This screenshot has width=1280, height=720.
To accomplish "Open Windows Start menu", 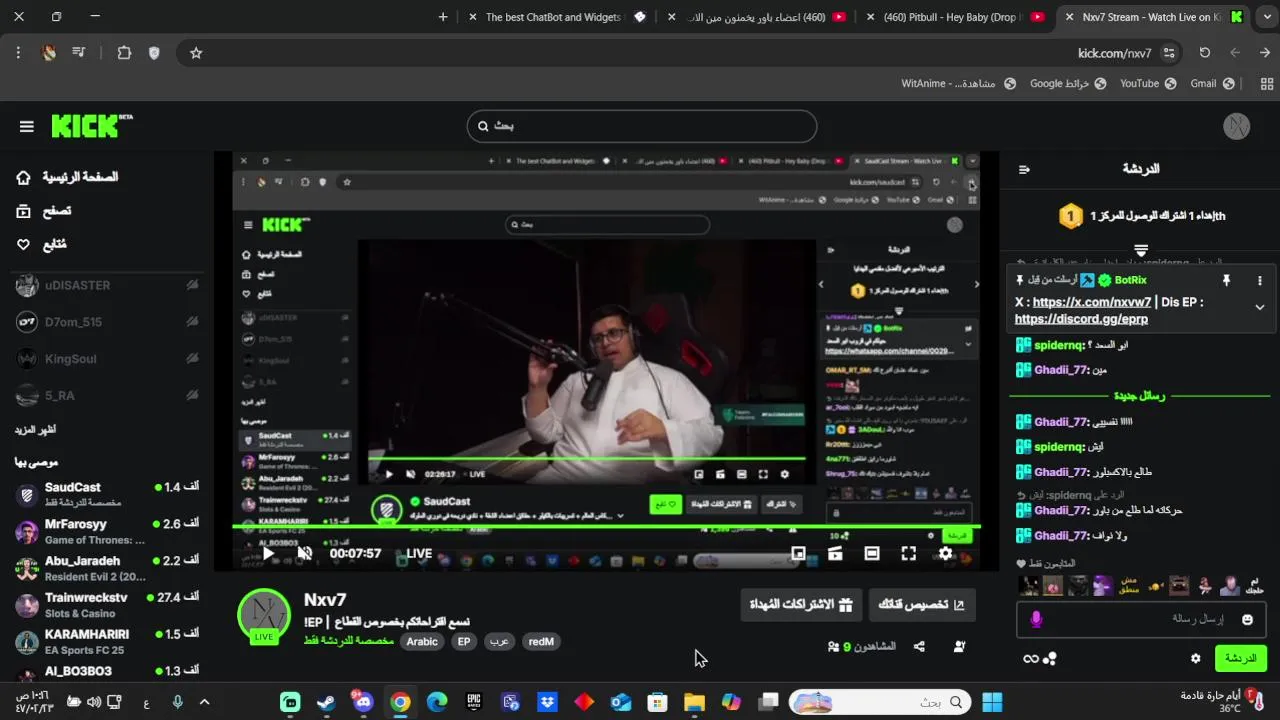I will coord(992,703).
